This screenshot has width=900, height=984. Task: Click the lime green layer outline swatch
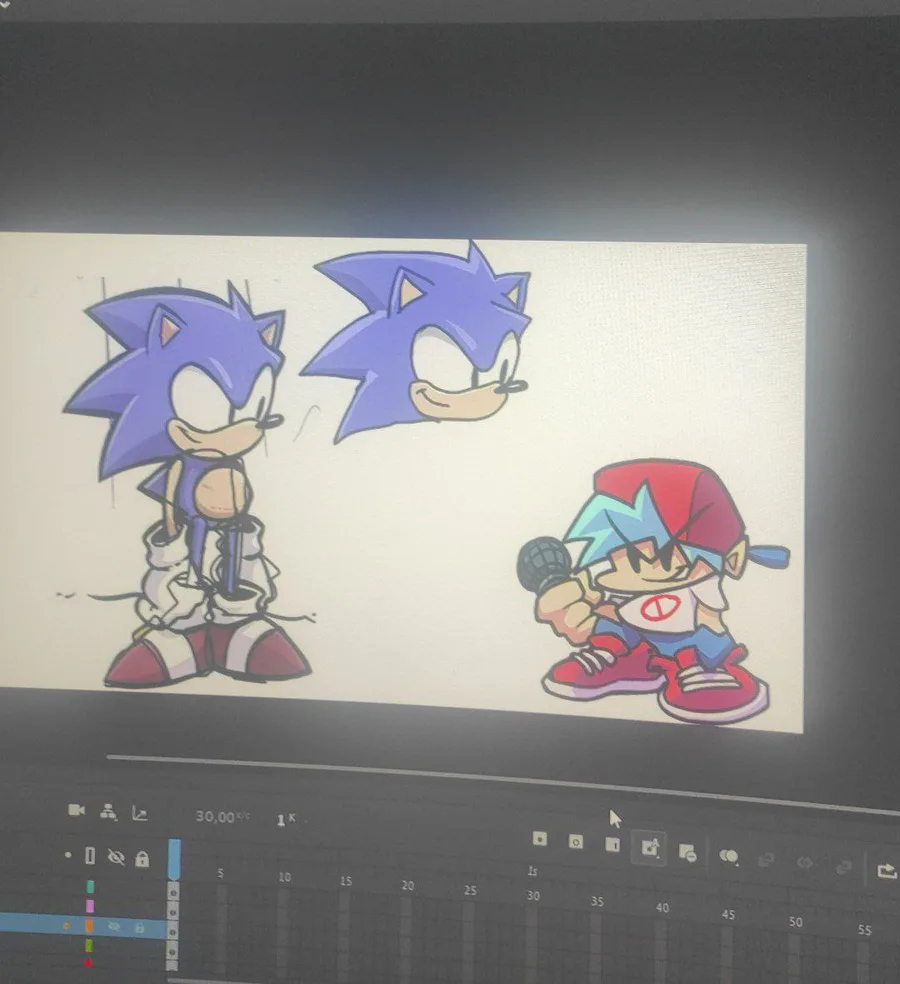coord(89,944)
